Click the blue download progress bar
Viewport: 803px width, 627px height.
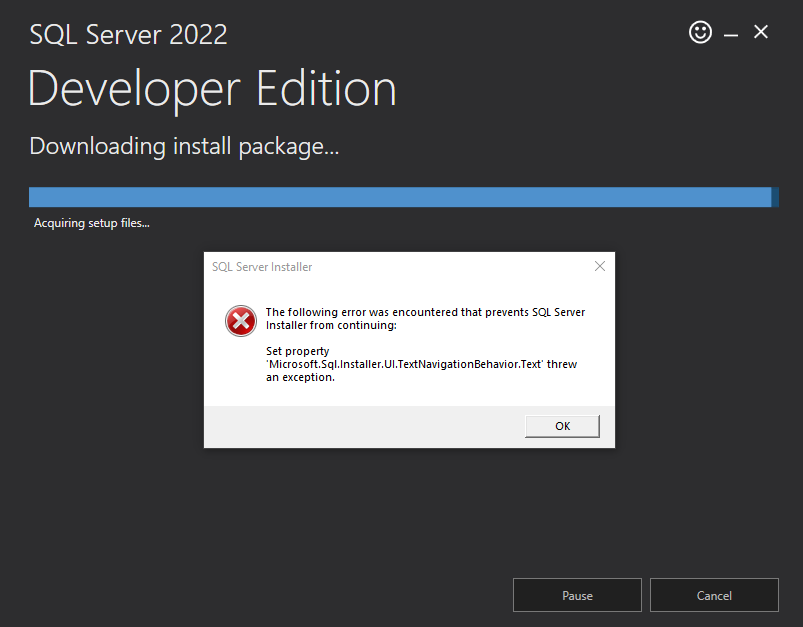pos(400,197)
